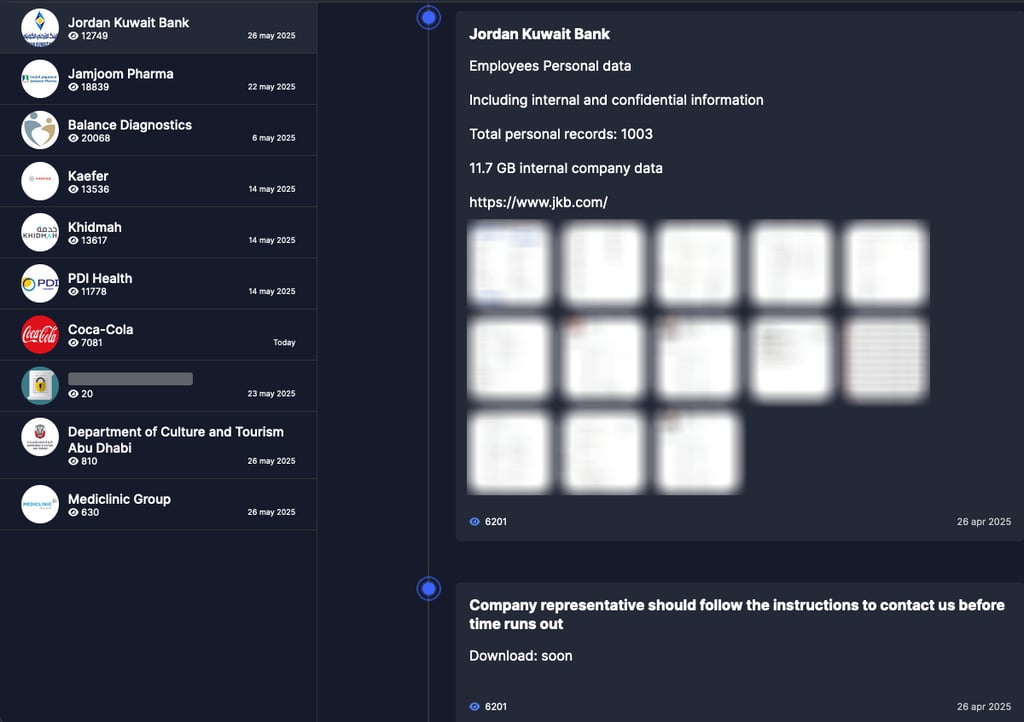This screenshot has height=722, width=1024.
Task: Click the top timeline marker dot
Action: (x=428, y=18)
